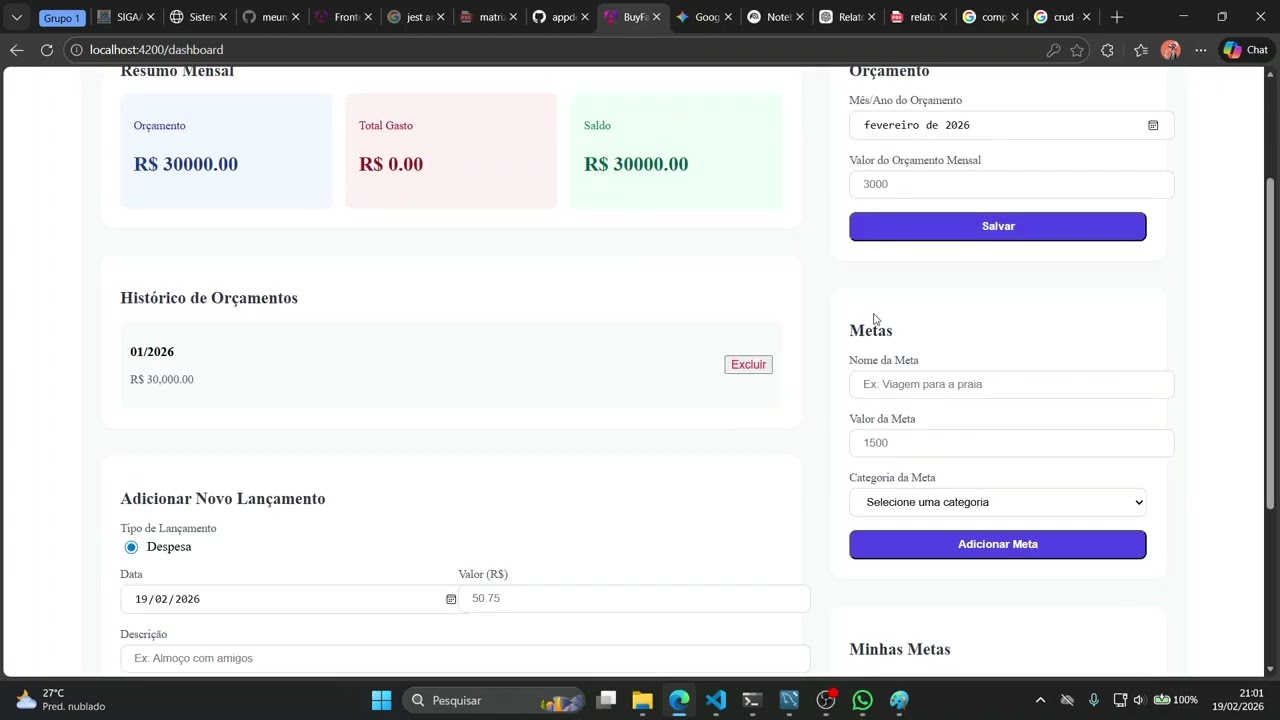
Task: Open the browser extensions icon
Action: point(1107,50)
